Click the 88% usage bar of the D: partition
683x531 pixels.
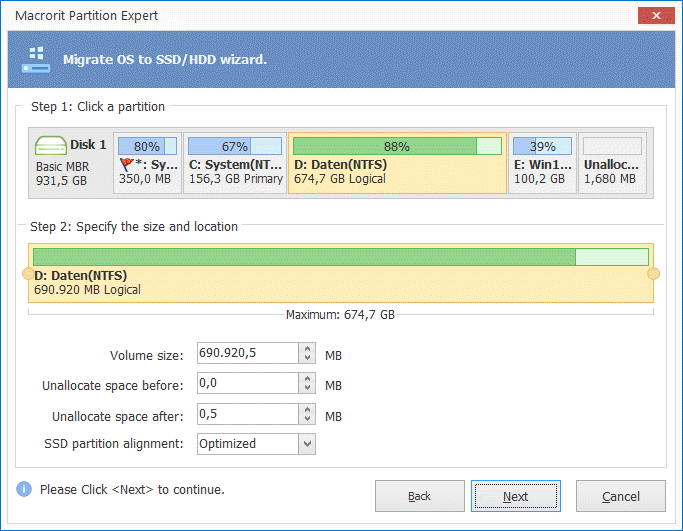(x=397, y=146)
